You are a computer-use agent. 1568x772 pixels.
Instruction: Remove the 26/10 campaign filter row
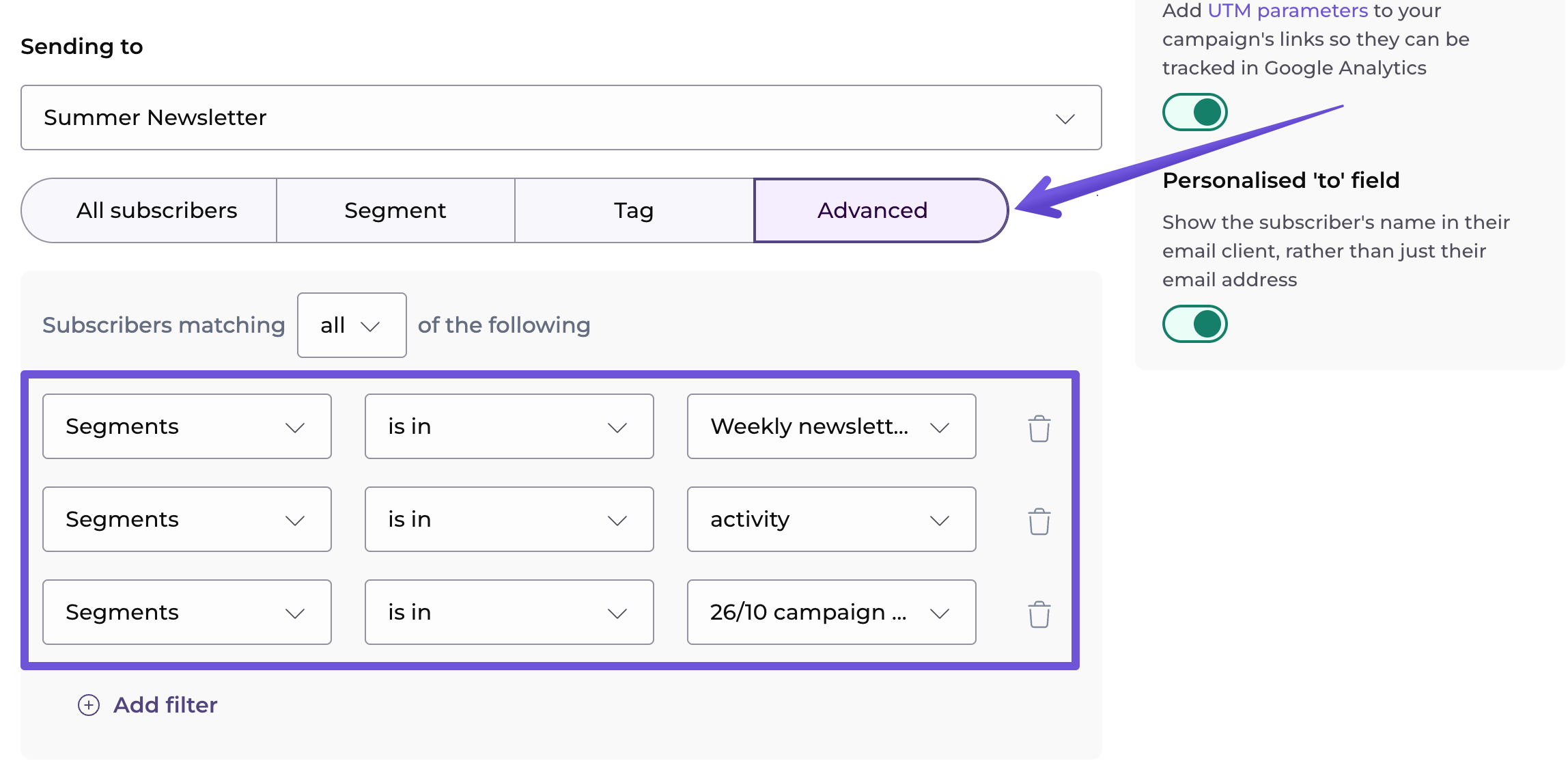click(1039, 614)
